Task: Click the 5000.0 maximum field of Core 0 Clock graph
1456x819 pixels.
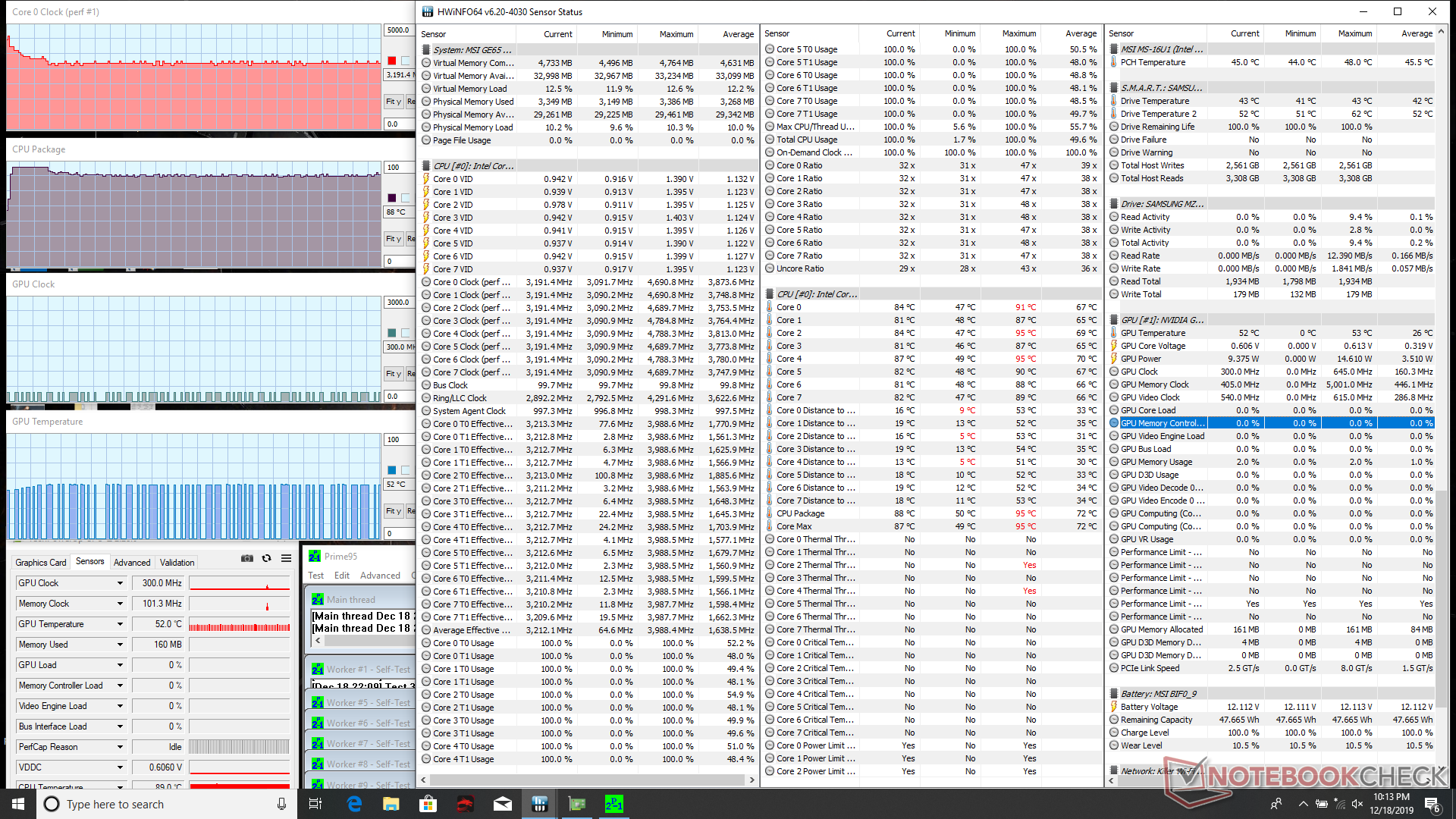Action: point(399,30)
